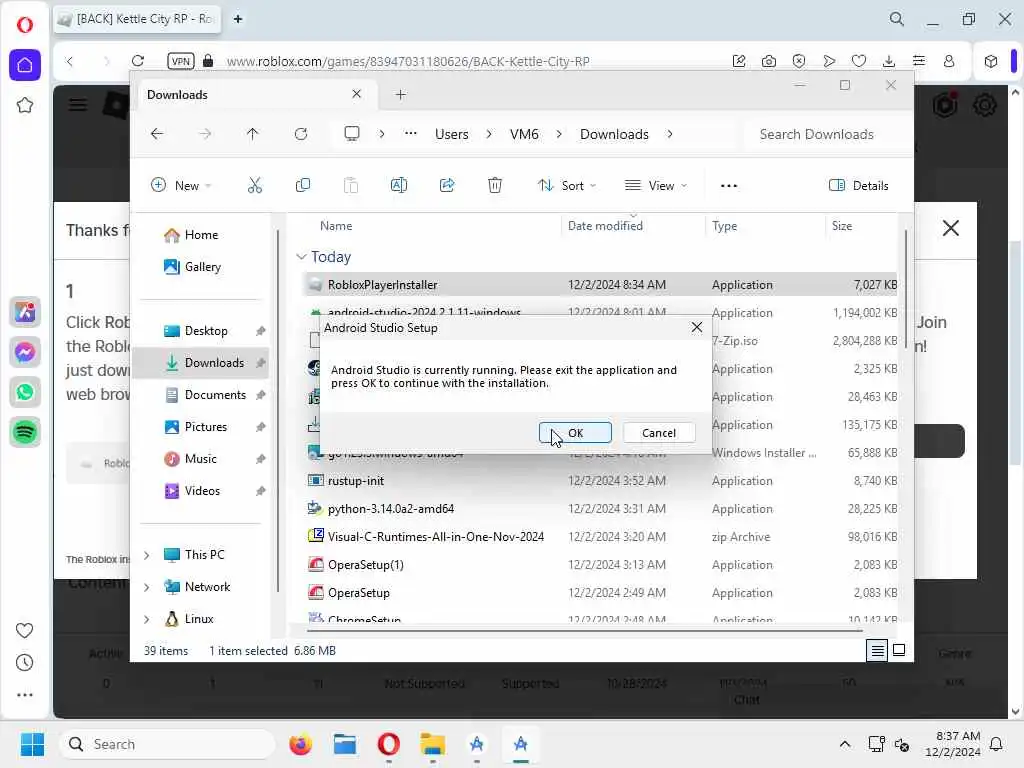Toggle the Details pane button
The image size is (1024, 768).
point(858,185)
